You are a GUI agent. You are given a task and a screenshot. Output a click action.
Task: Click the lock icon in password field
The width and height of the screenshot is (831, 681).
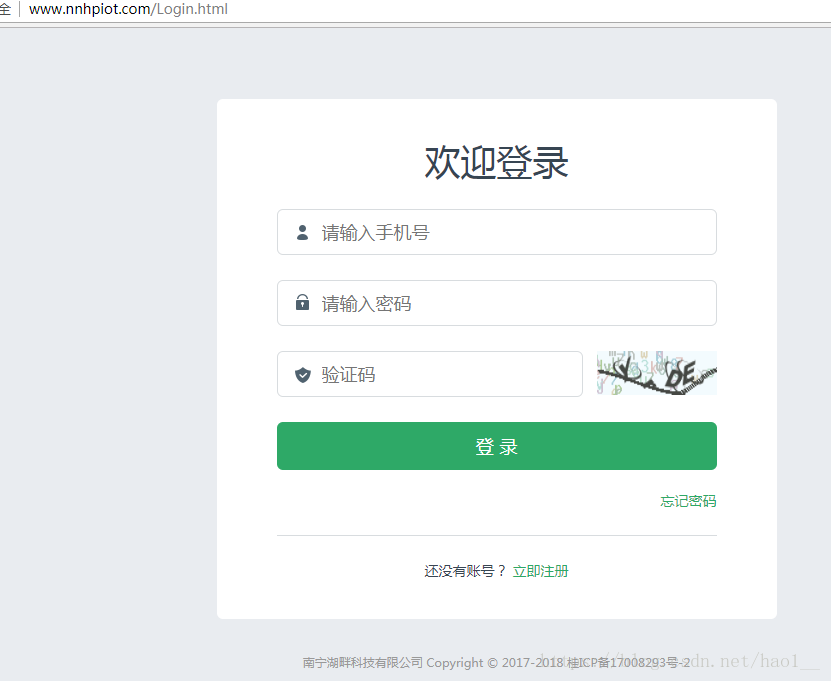pyautogui.click(x=302, y=302)
